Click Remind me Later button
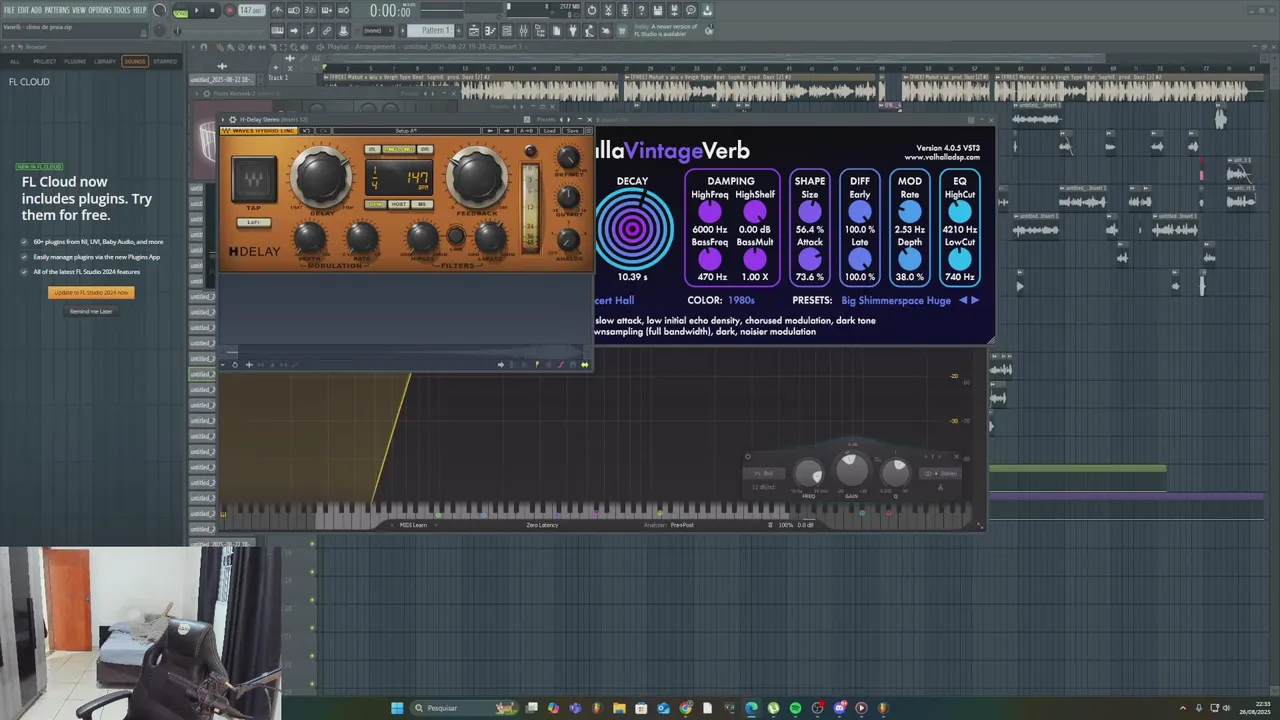Image resolution: width=1280 pixels, height=720 pixels. click(91, 311)
